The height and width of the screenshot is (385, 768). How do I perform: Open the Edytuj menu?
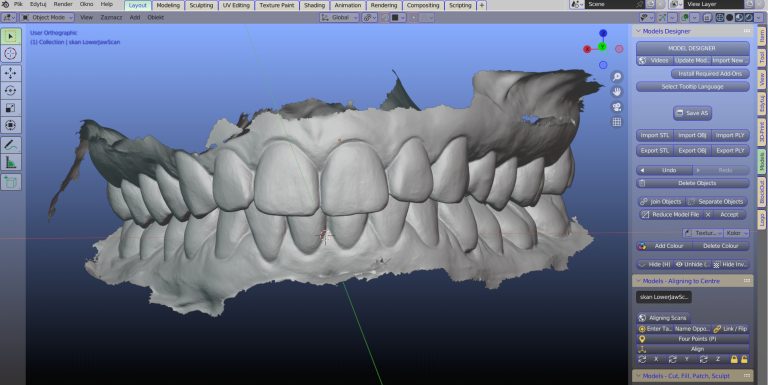(38, 4)
